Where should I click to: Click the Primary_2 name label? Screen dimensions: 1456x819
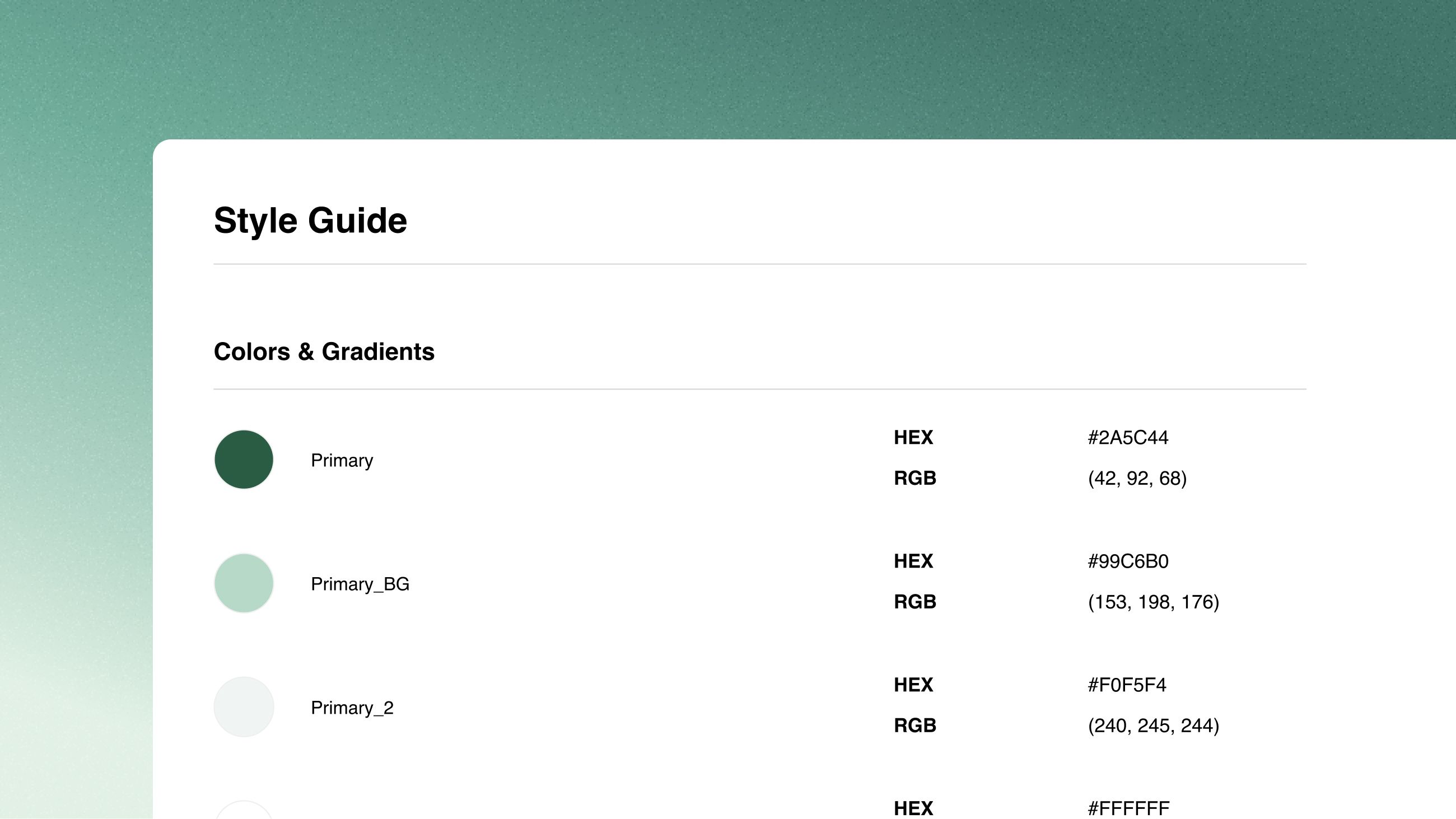coord(352,708)
